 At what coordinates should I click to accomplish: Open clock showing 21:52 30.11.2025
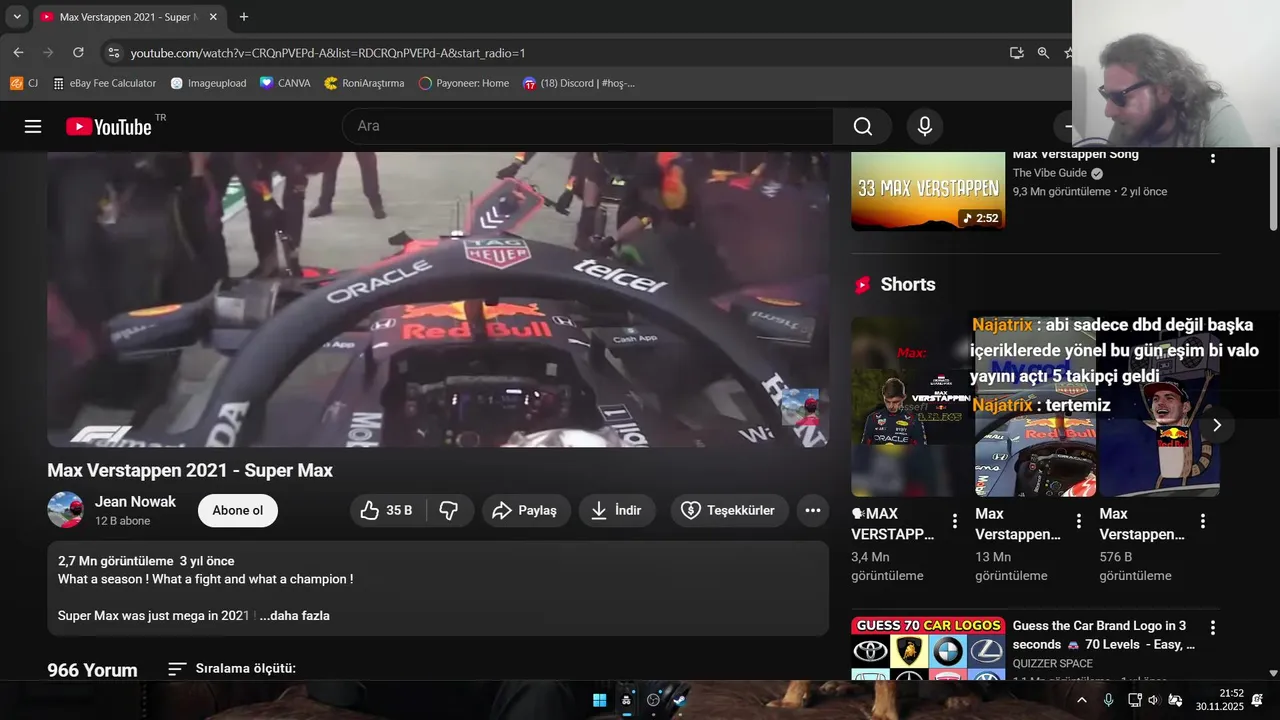tap(1219, 700)
